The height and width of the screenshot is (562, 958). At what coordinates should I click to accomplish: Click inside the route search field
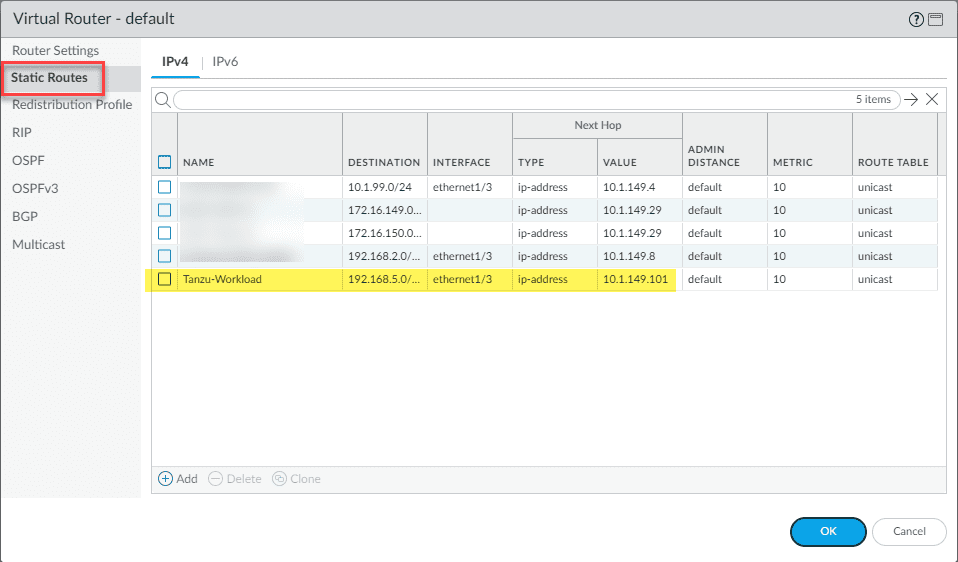[500, 99]
